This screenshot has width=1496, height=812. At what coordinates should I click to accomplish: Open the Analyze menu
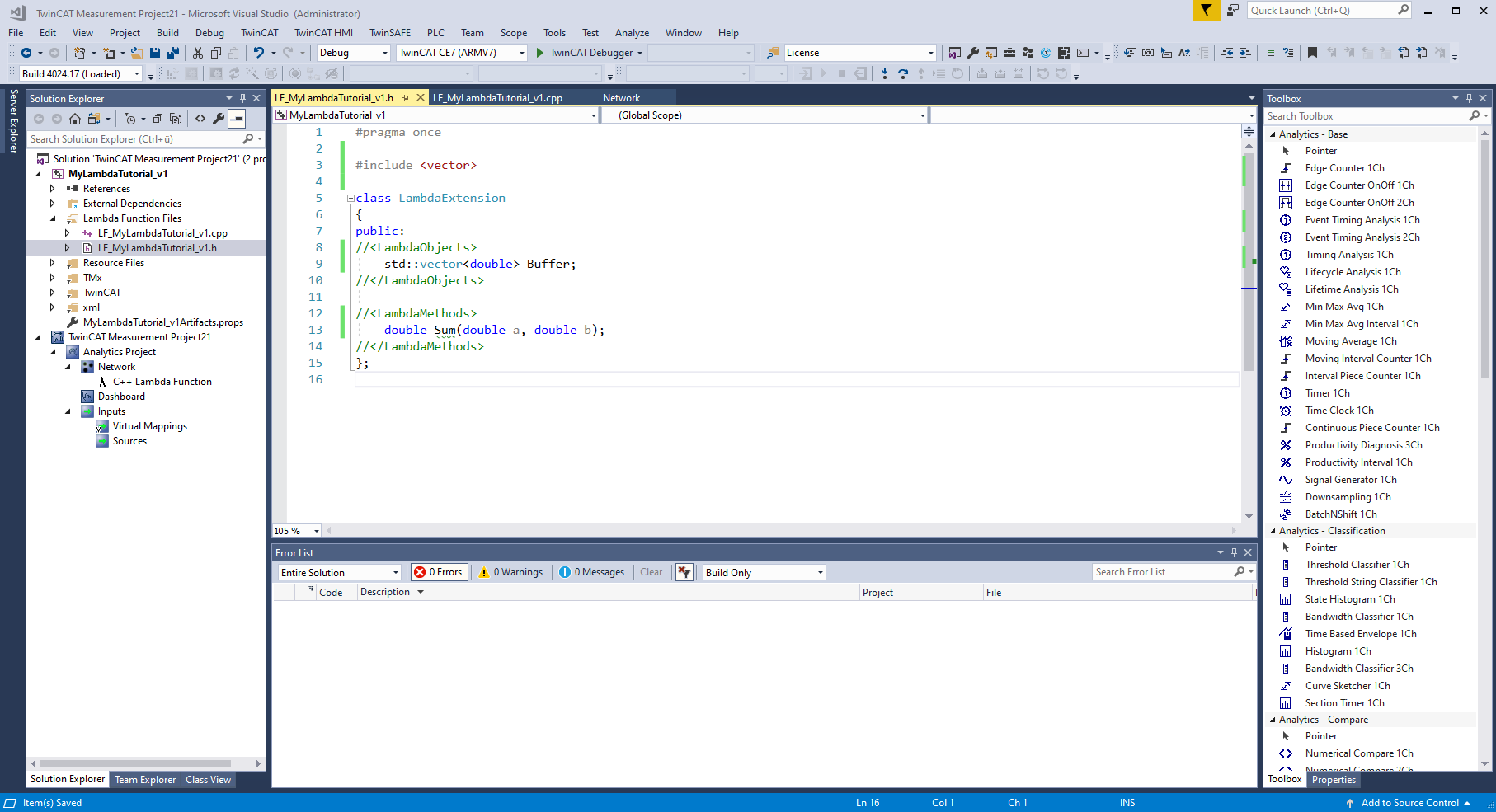pyautogui.click(x=632, y=33)
